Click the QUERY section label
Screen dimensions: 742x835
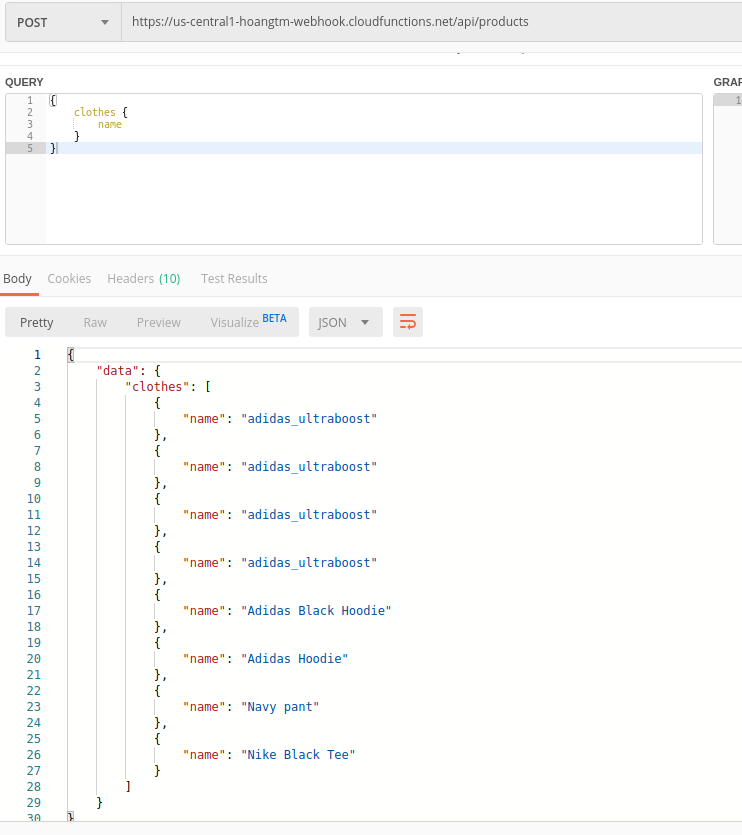click(x=24, y=82)
